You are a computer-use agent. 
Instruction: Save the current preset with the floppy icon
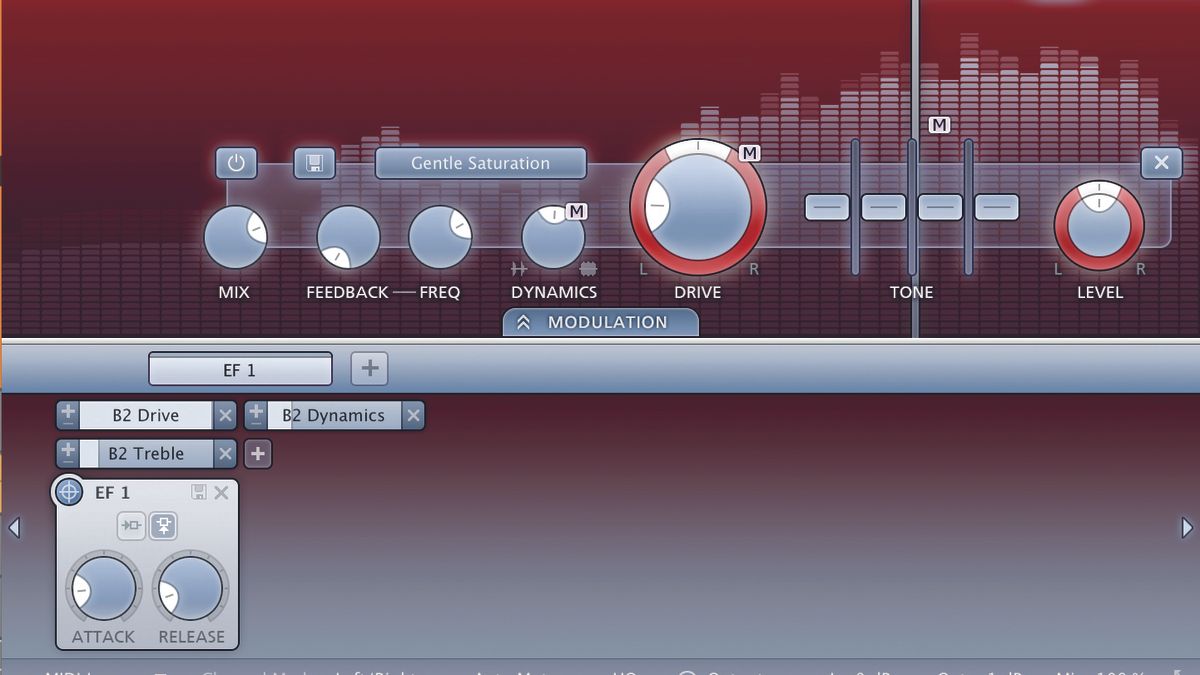(314, 163)
